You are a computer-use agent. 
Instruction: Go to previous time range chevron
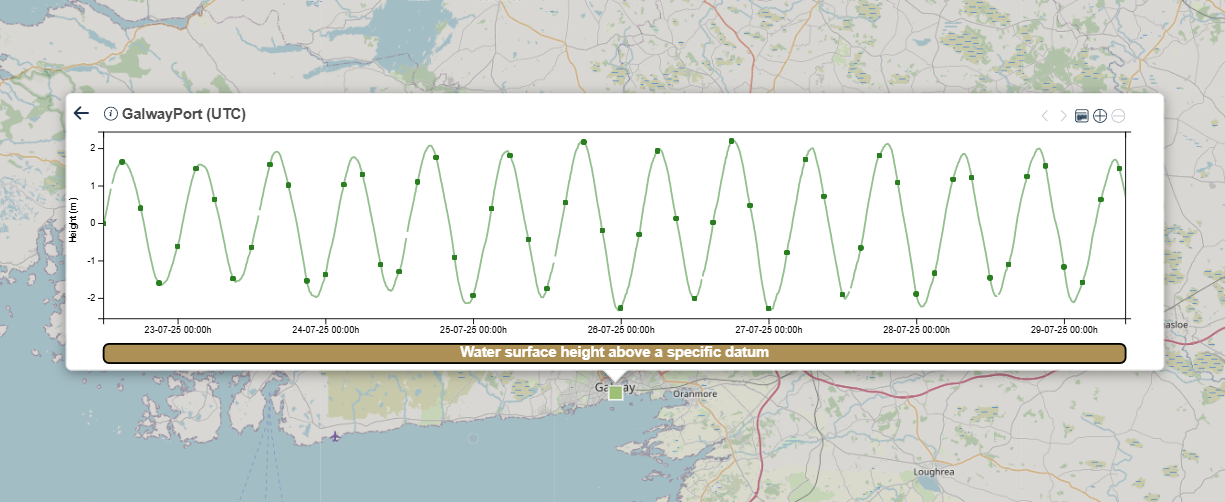[x=1045, y=116]
